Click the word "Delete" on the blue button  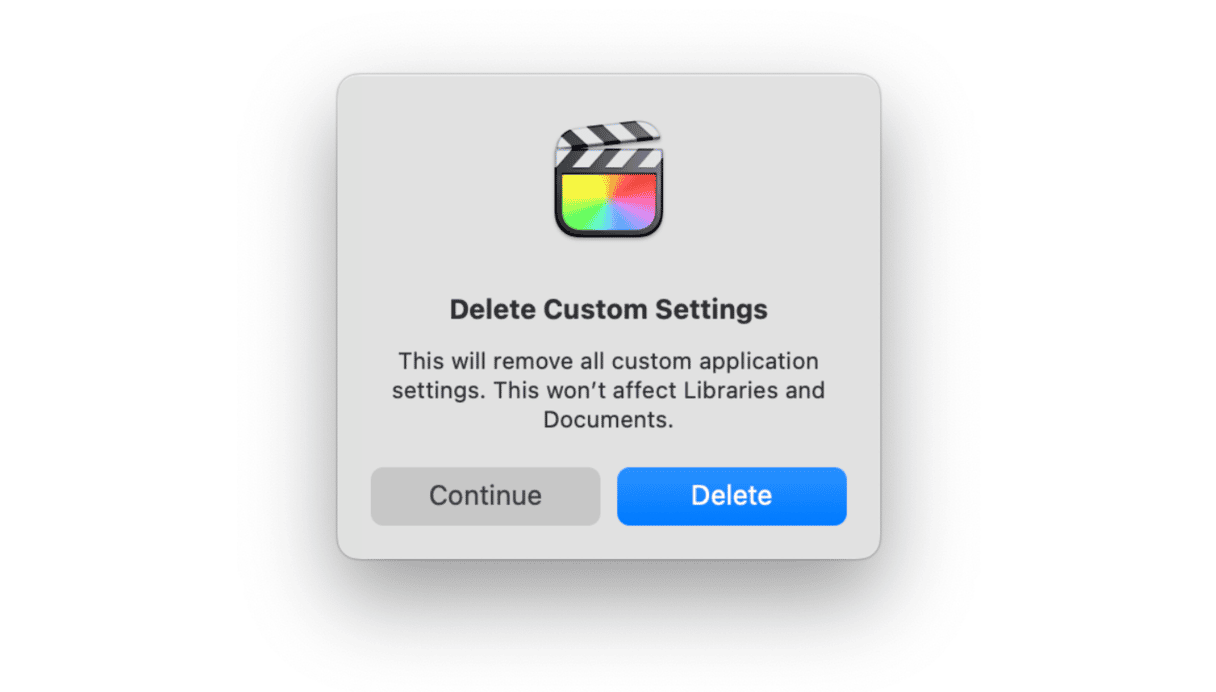click(731, 496)
